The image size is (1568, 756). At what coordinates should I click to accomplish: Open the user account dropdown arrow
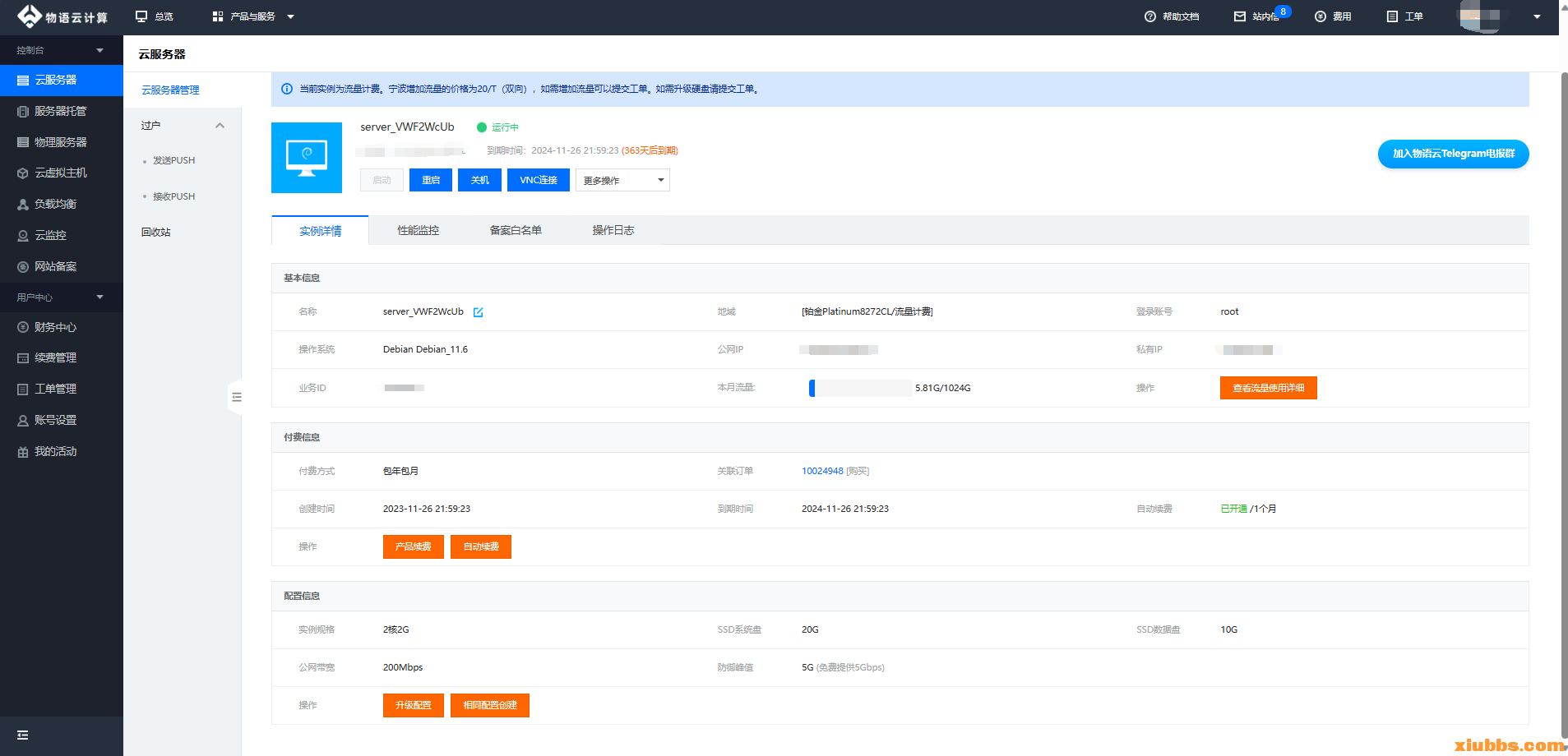pos(1537,16)
